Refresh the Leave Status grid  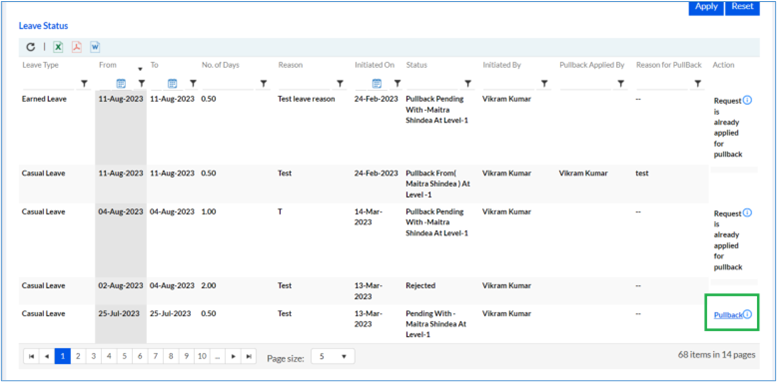coord(31,47)
